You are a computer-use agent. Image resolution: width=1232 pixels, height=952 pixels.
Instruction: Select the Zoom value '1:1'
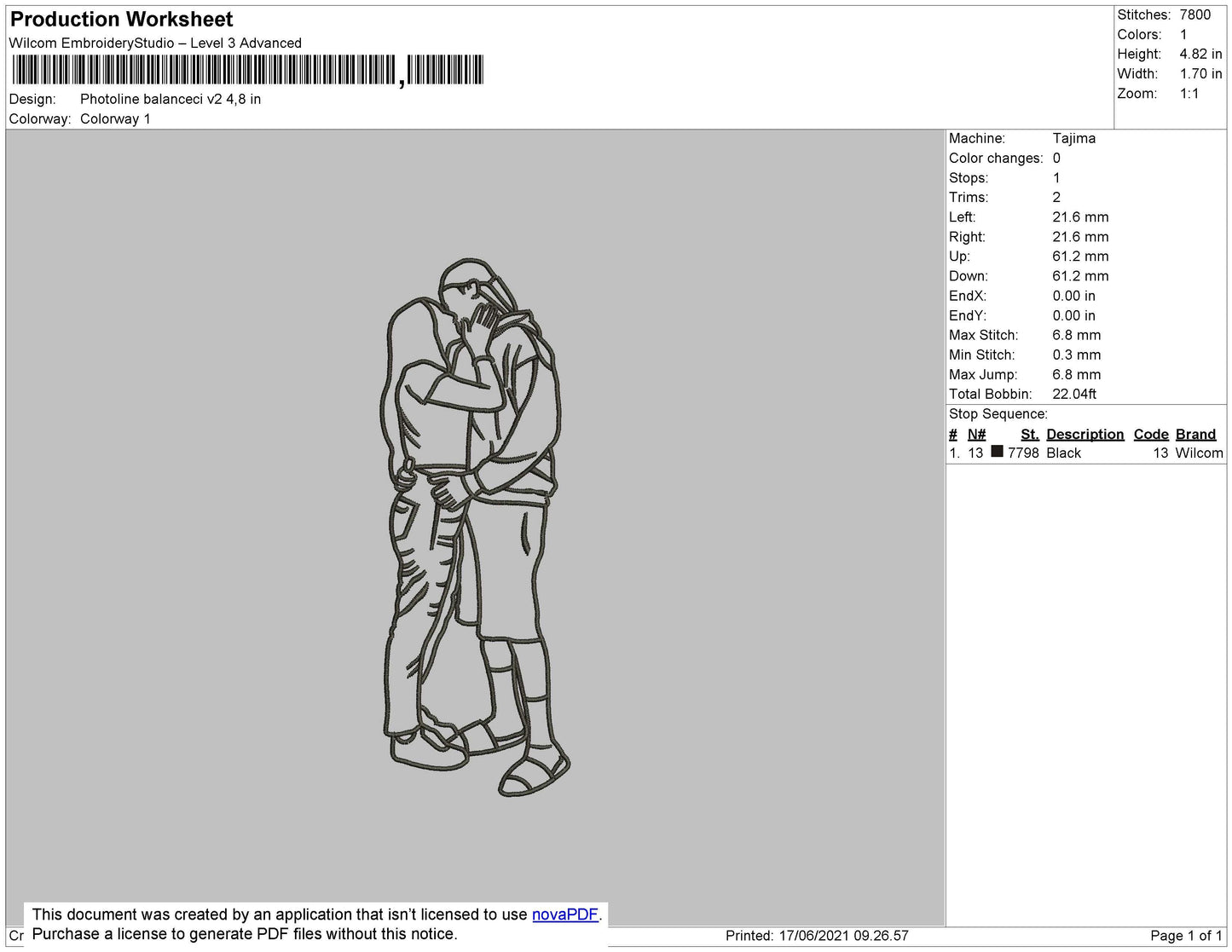1189,94
